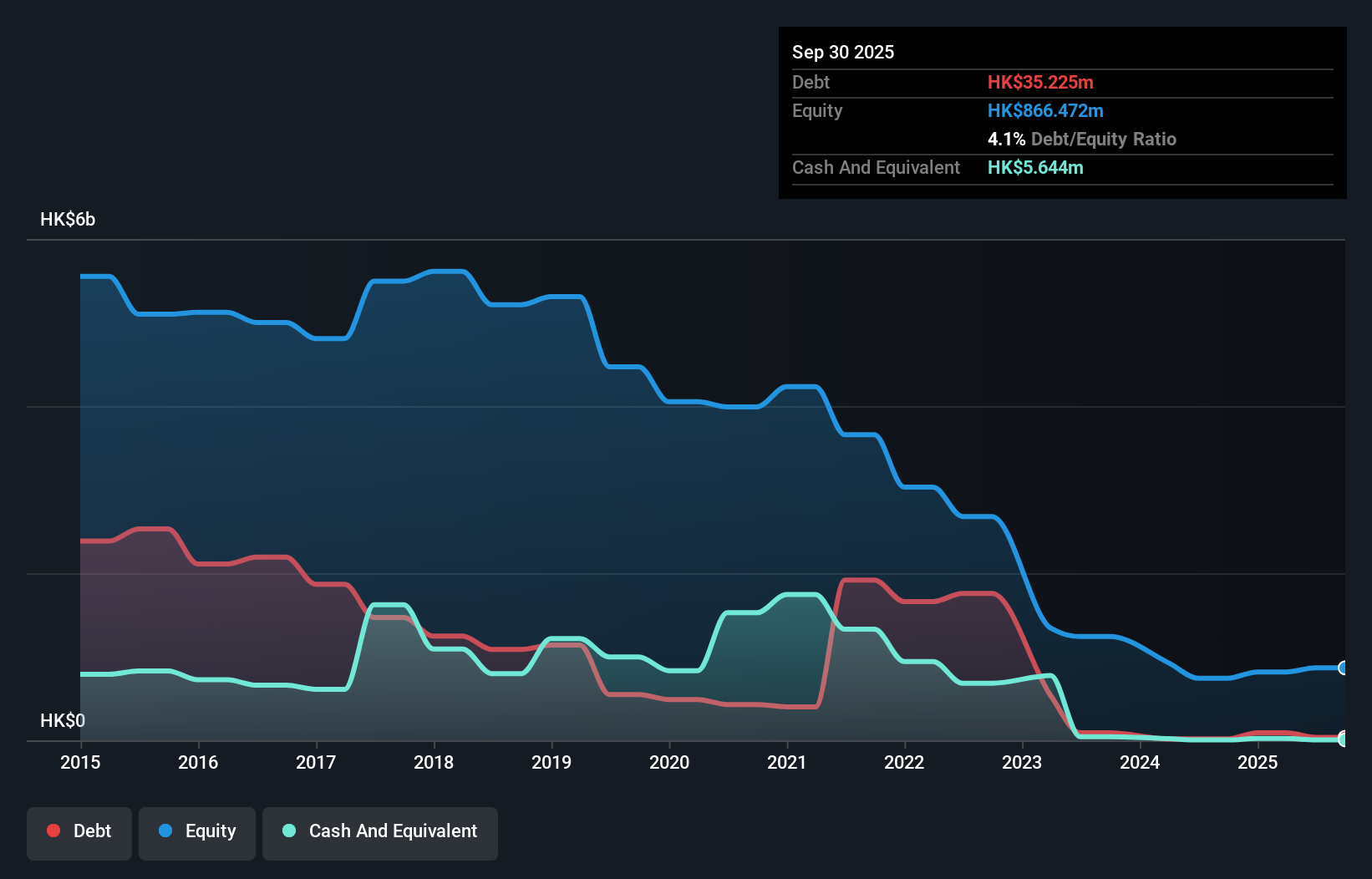The image size is (1372, 879).
Task: Click the white endpoint circle at chart edge
Action: click(x=1343, y=739)
